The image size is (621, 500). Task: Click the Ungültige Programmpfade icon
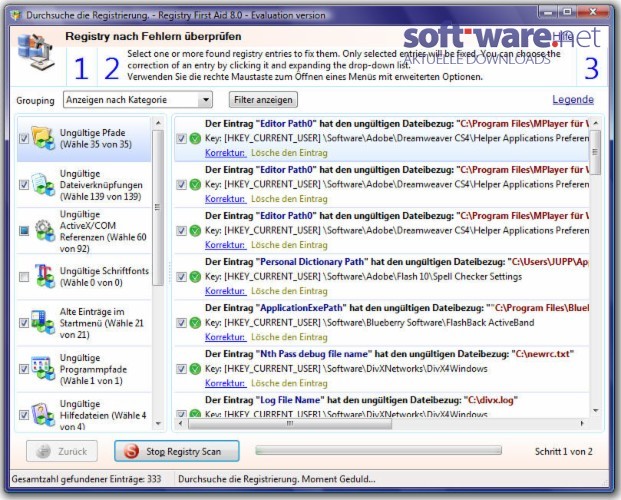coord(43,368)
